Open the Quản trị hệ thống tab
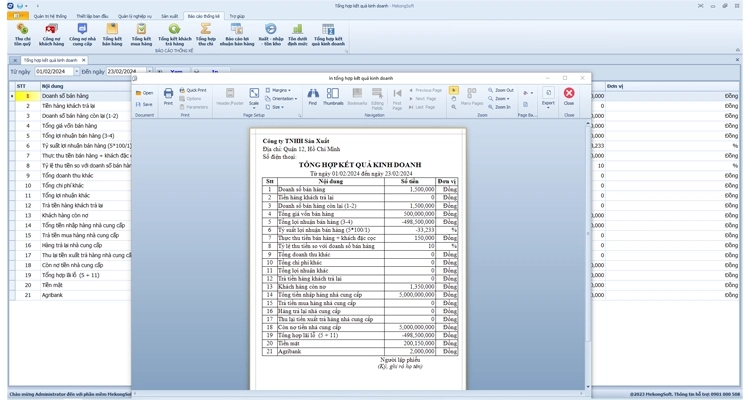Image resolution: width=750 pixels, height=400 pixels. click(x=49, y=16)
